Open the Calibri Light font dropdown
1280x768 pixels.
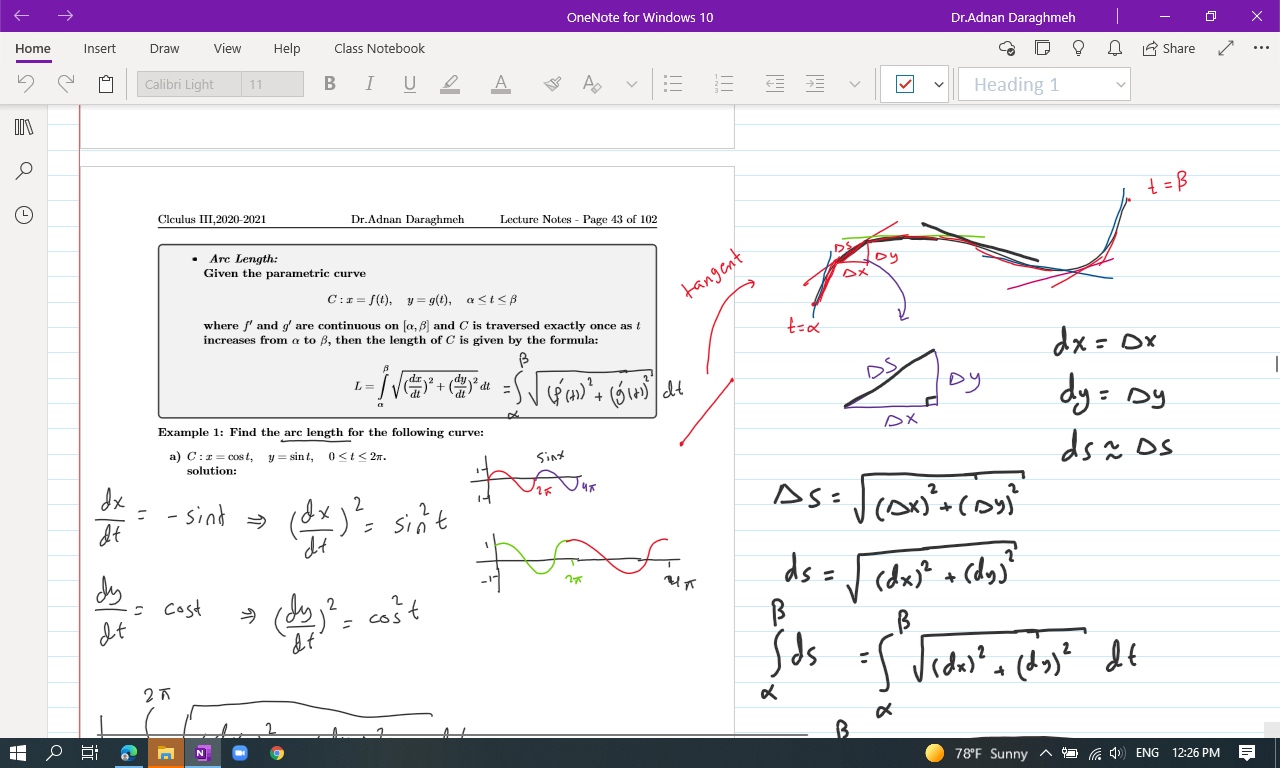tap(189, 85)
